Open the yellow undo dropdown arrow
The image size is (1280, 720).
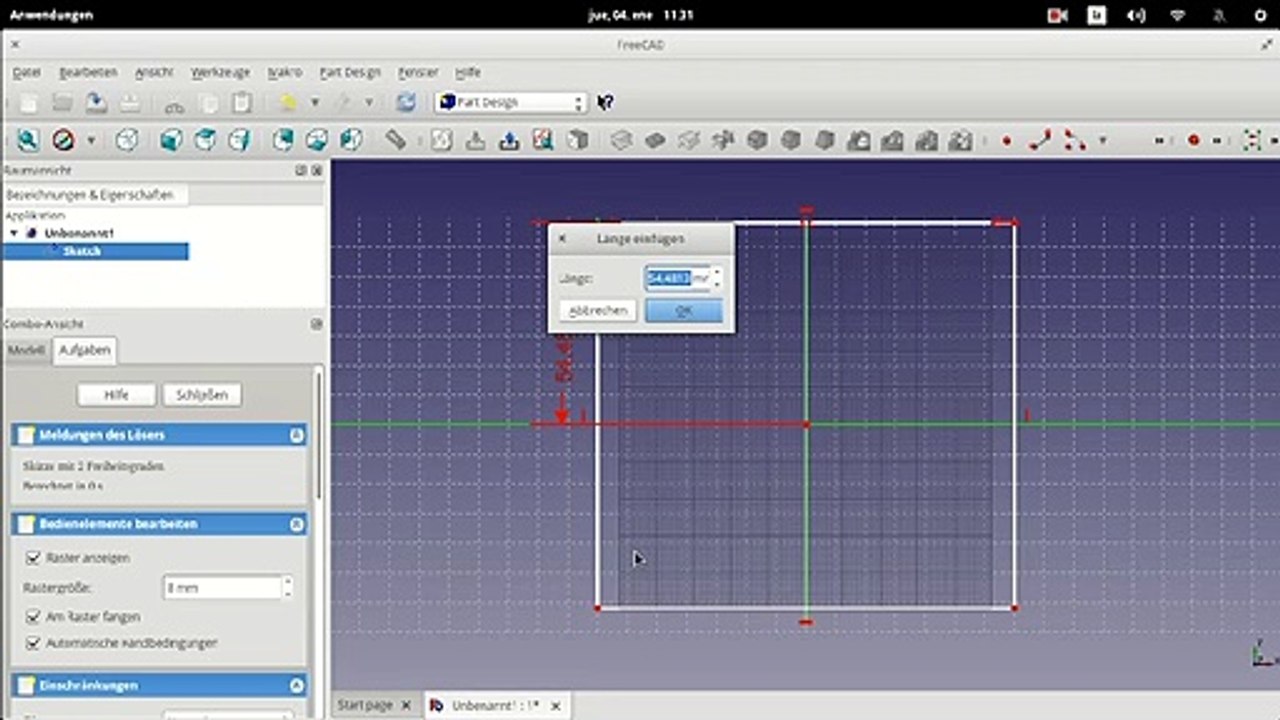(x=314, y=102)
